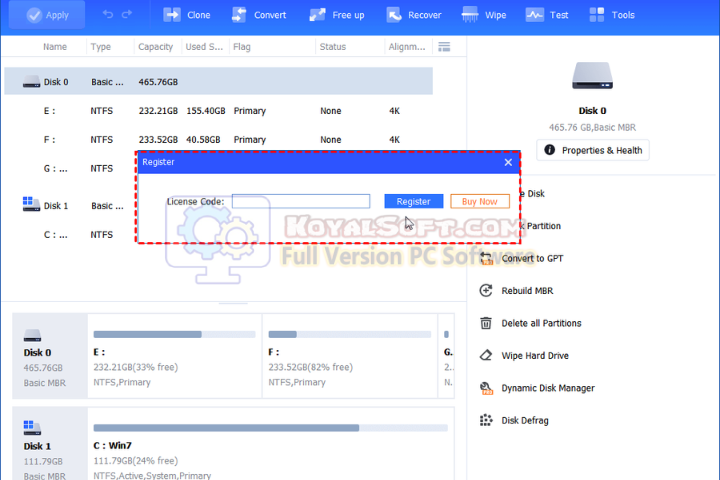Screen dimensions: 720x480
Task: Click the large Disk 0 drive icon
Action: (592, 76)
